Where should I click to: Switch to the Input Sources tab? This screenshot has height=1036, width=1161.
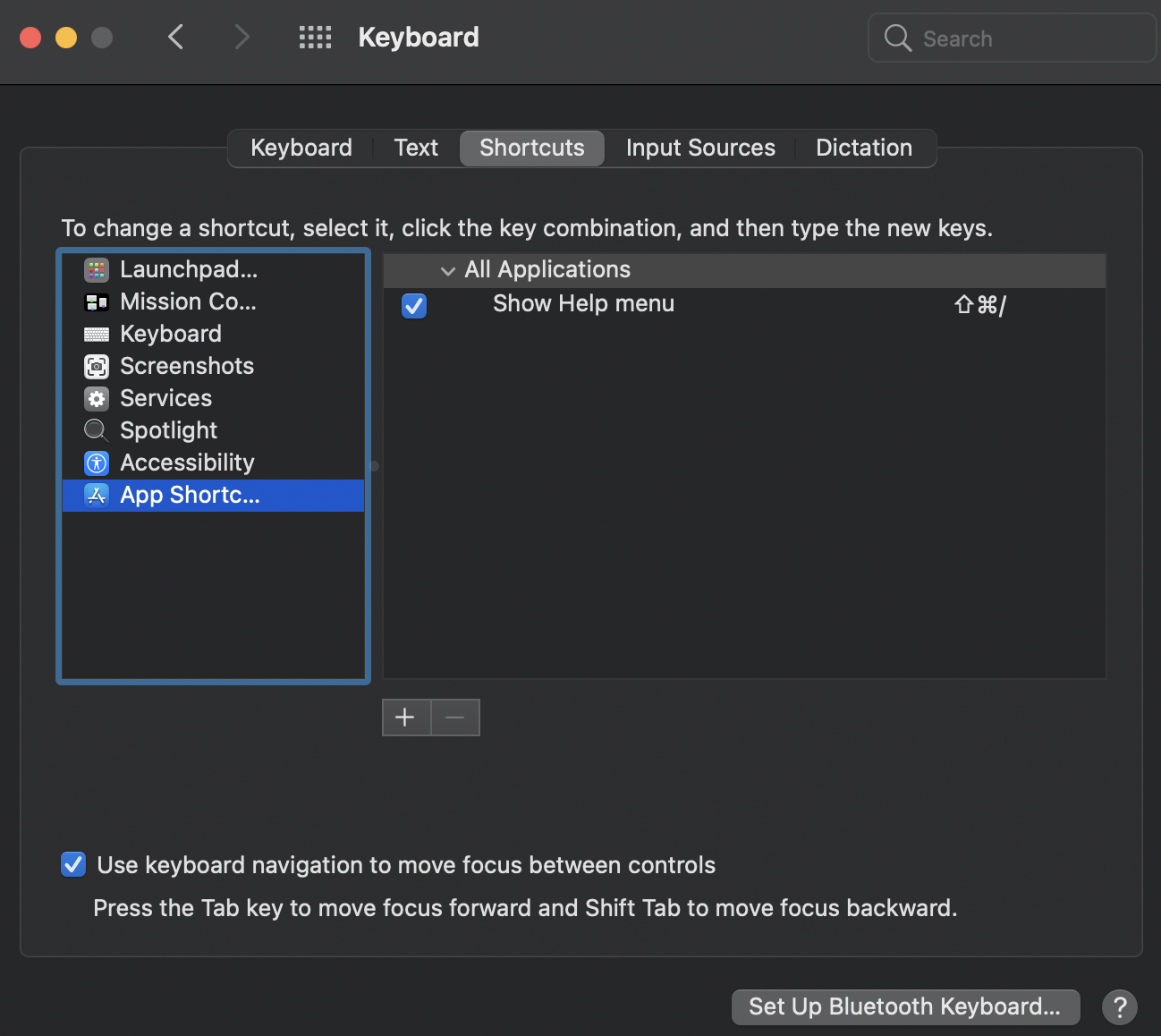click(700, 149)
